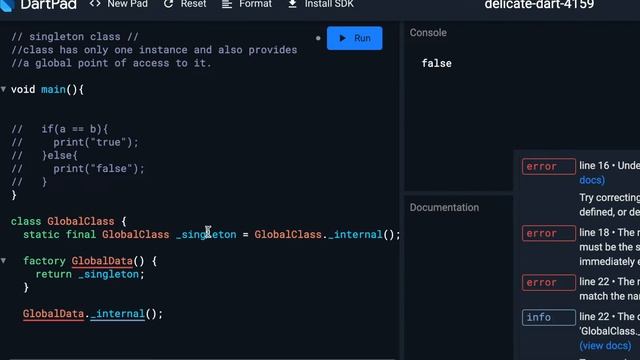This screenshot has height=360, width=640.
Task: Click the pad title delicate-dart-4159
Action: click(539, 4)
